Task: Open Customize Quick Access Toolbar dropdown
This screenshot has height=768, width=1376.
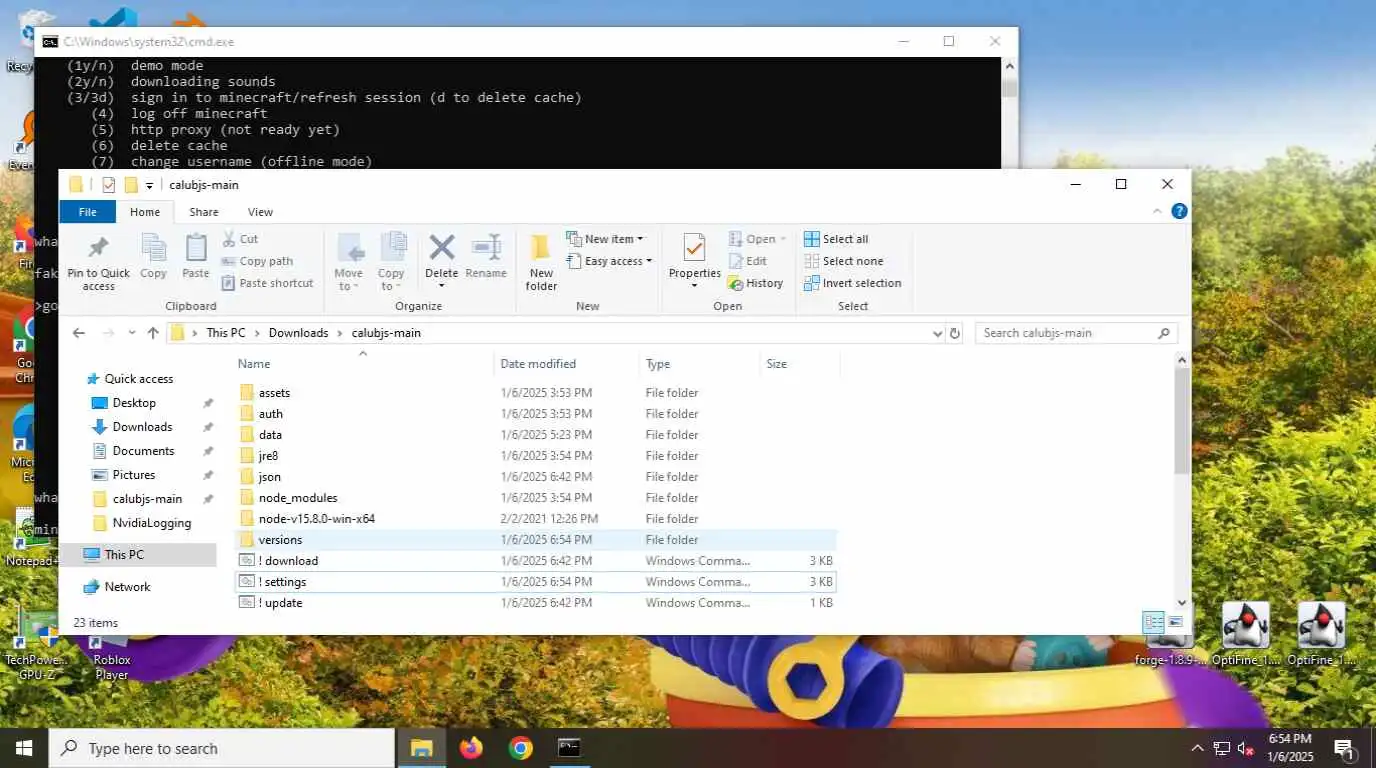Action: [x=149, y=185]
